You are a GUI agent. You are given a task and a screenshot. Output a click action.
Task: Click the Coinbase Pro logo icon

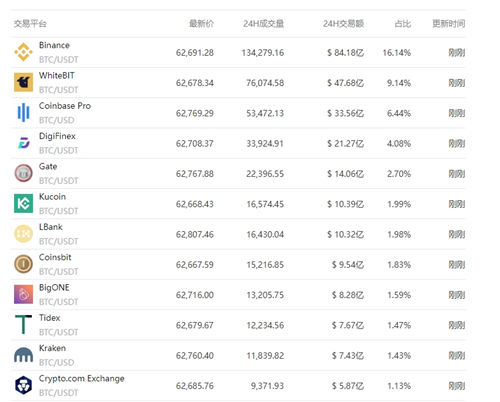(x=23, y=113)
